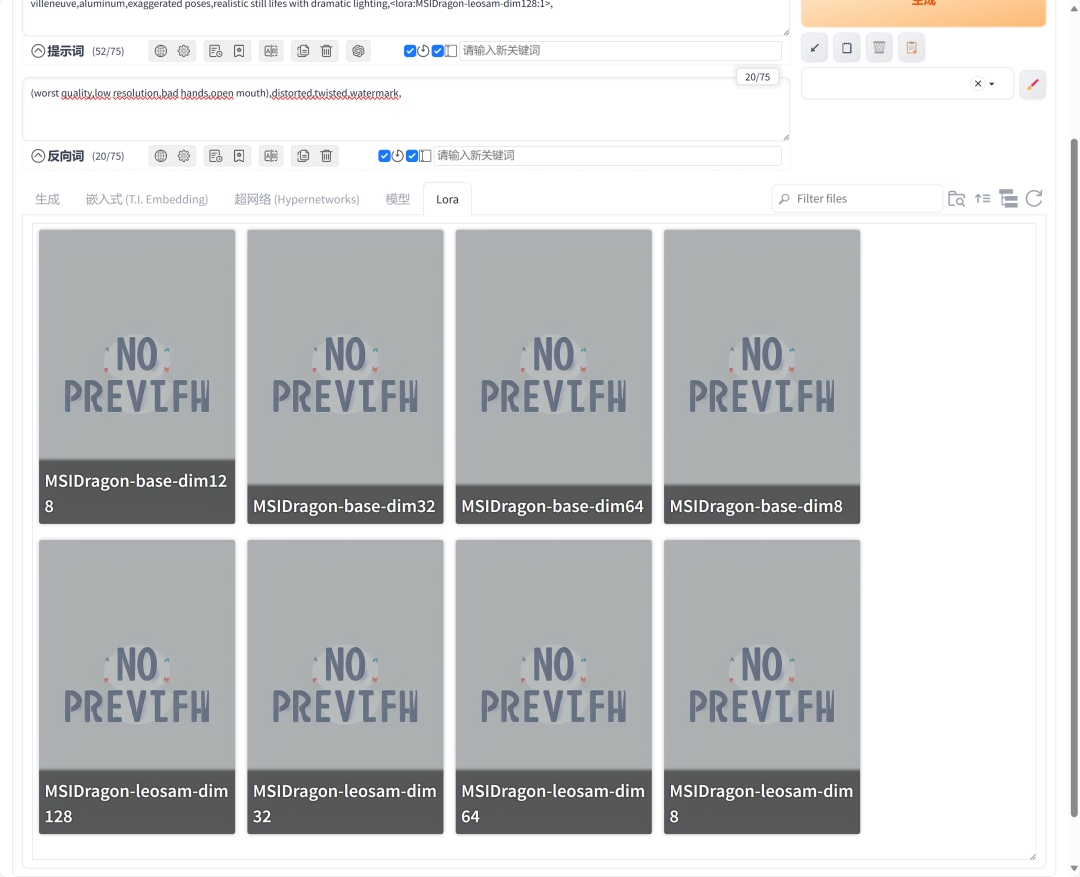
Task: Click the ChatGPT icon in the prompt toolbar
Action: coord(358,51)
